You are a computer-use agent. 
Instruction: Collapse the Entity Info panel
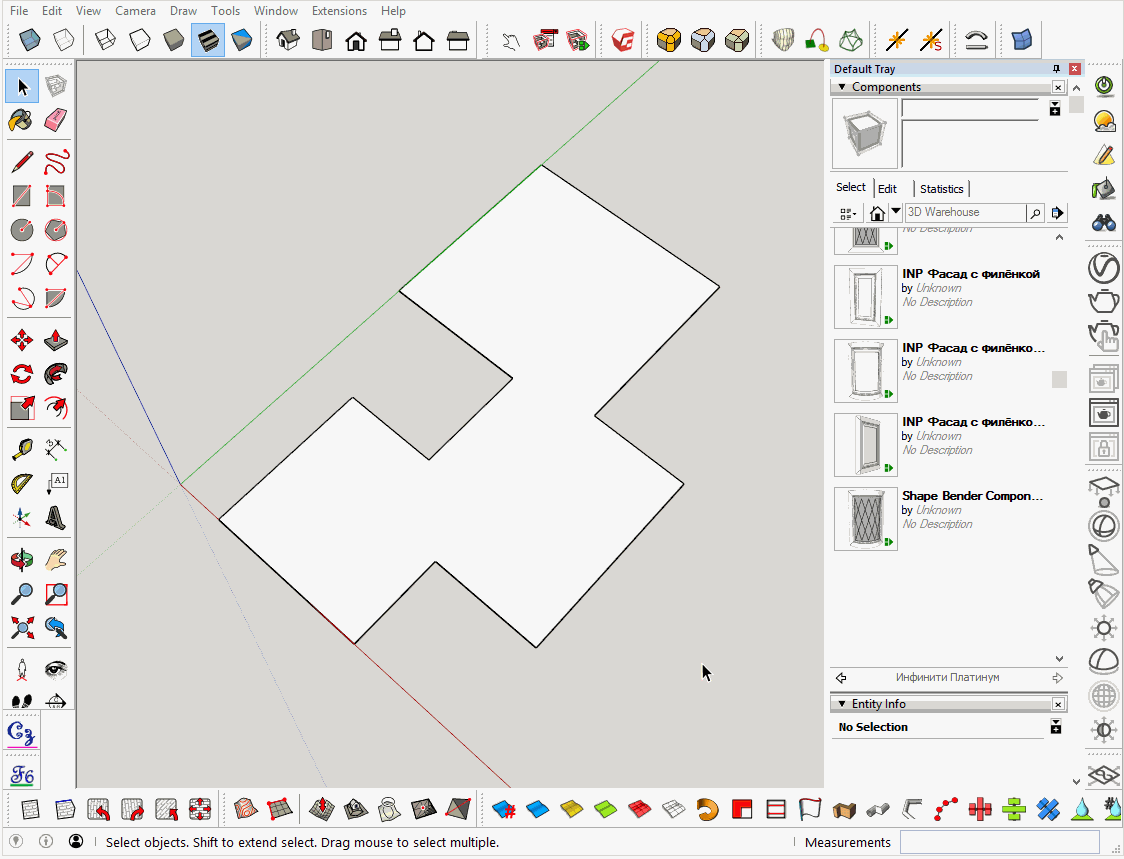842,704
